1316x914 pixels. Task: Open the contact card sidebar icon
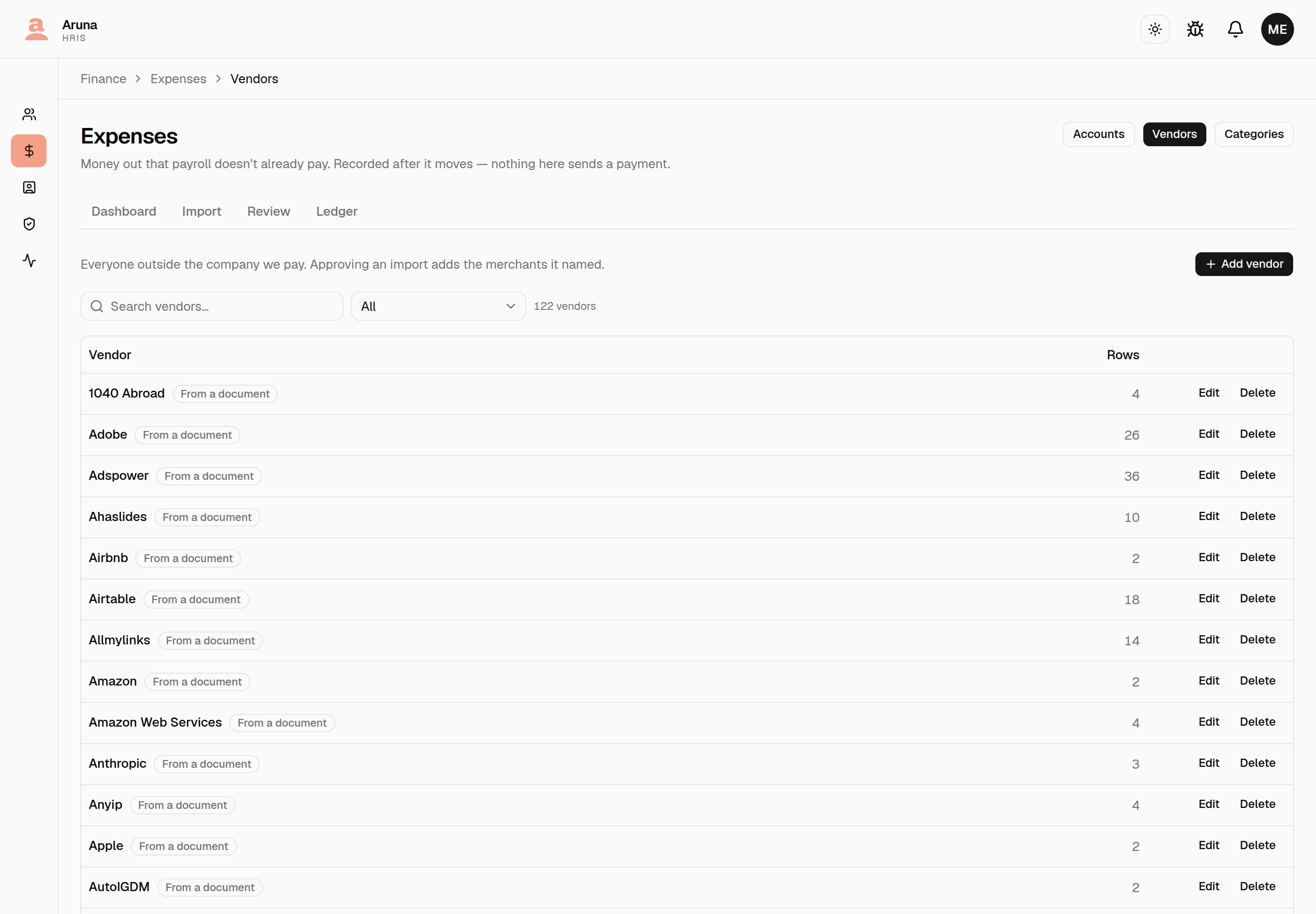(x=29, y=187)
